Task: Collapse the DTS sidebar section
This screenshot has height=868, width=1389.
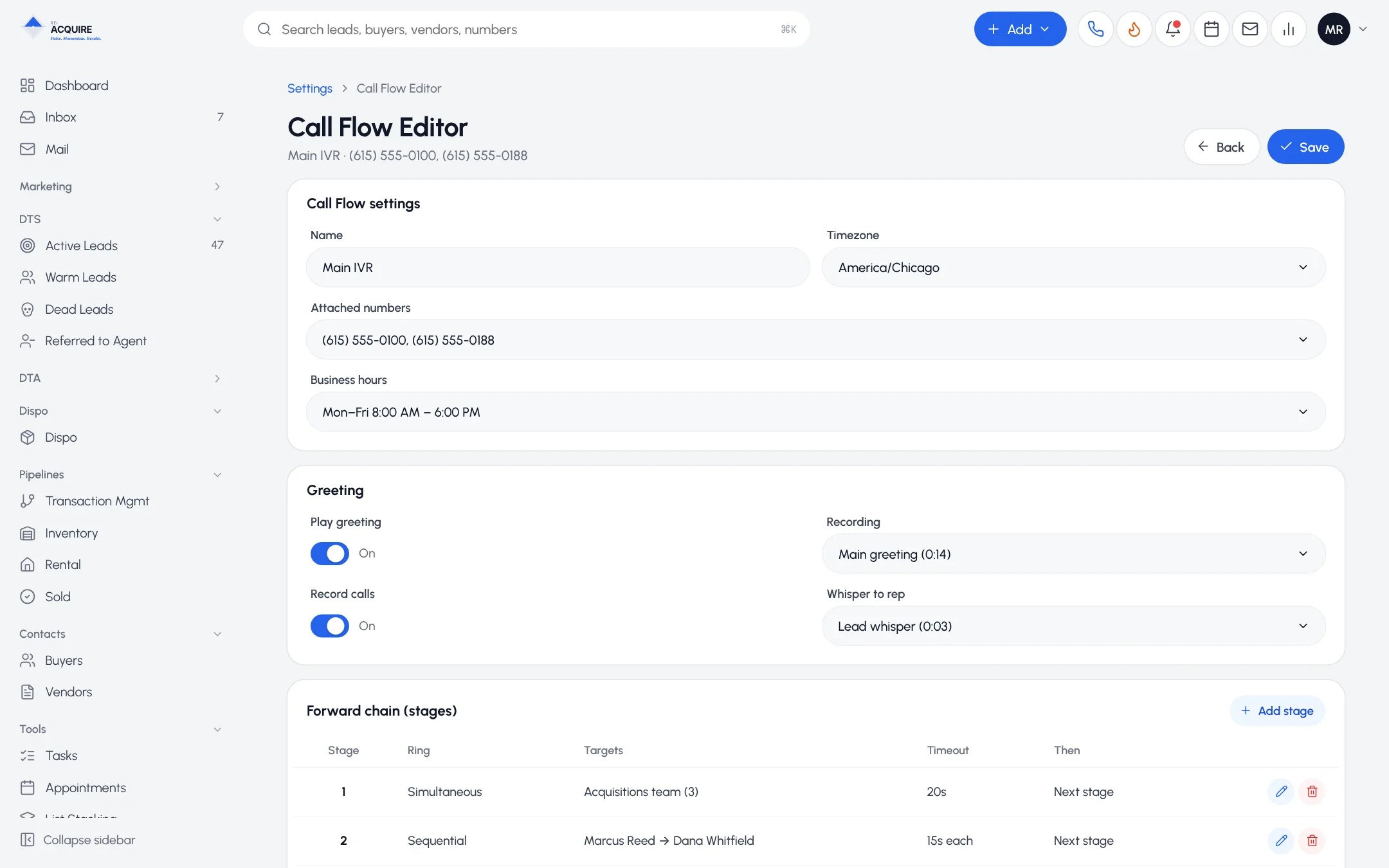Action: (x=122, y=219)
